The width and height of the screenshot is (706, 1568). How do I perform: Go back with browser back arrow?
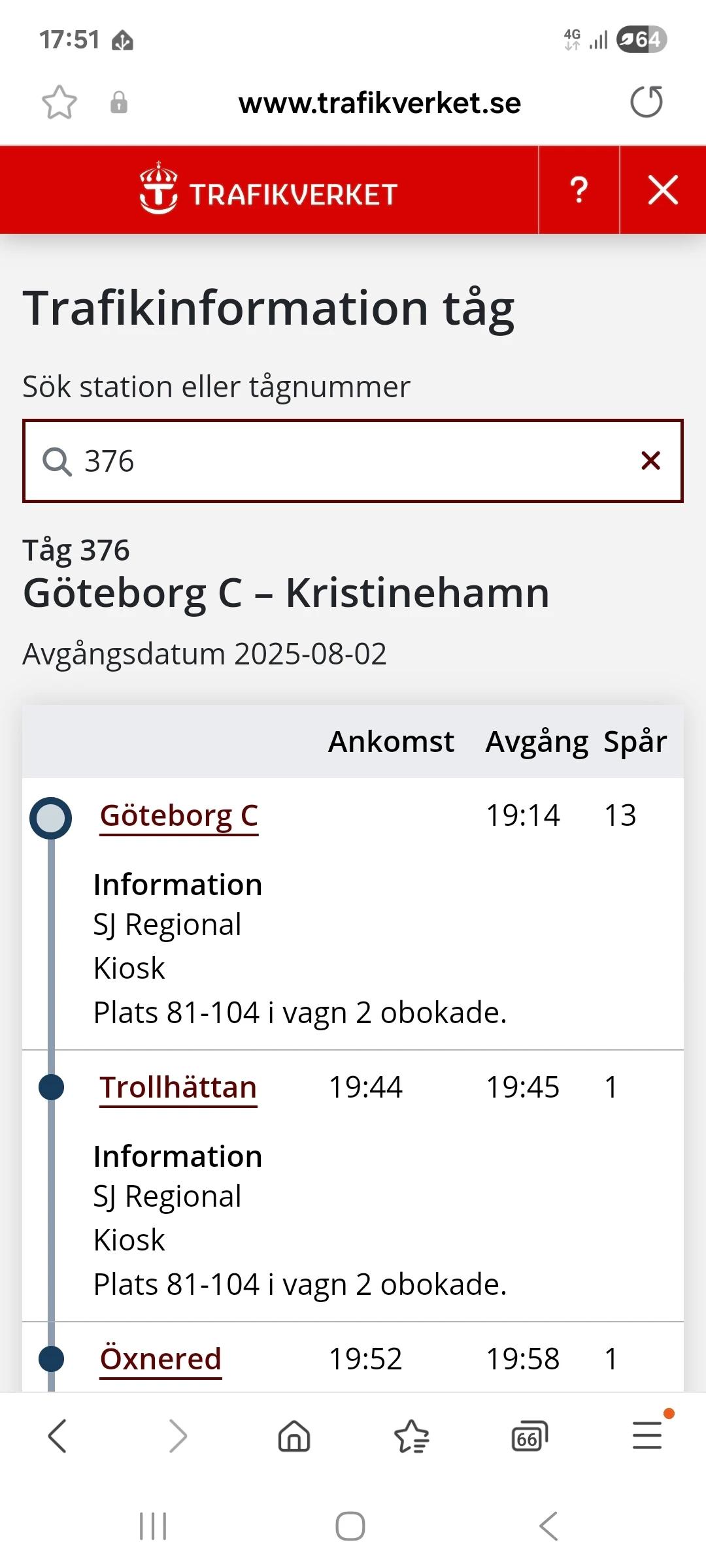[x=58, y=1436]
